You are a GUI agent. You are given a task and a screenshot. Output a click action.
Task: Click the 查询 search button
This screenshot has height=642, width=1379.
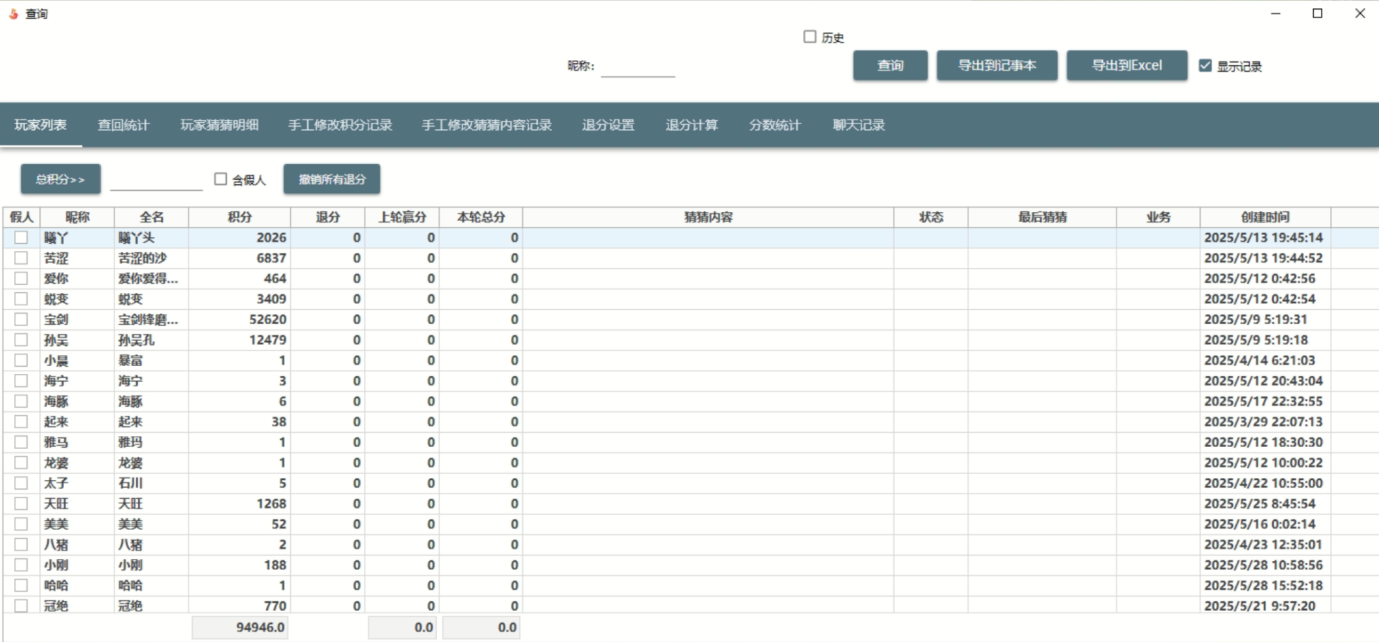(890, 66)
